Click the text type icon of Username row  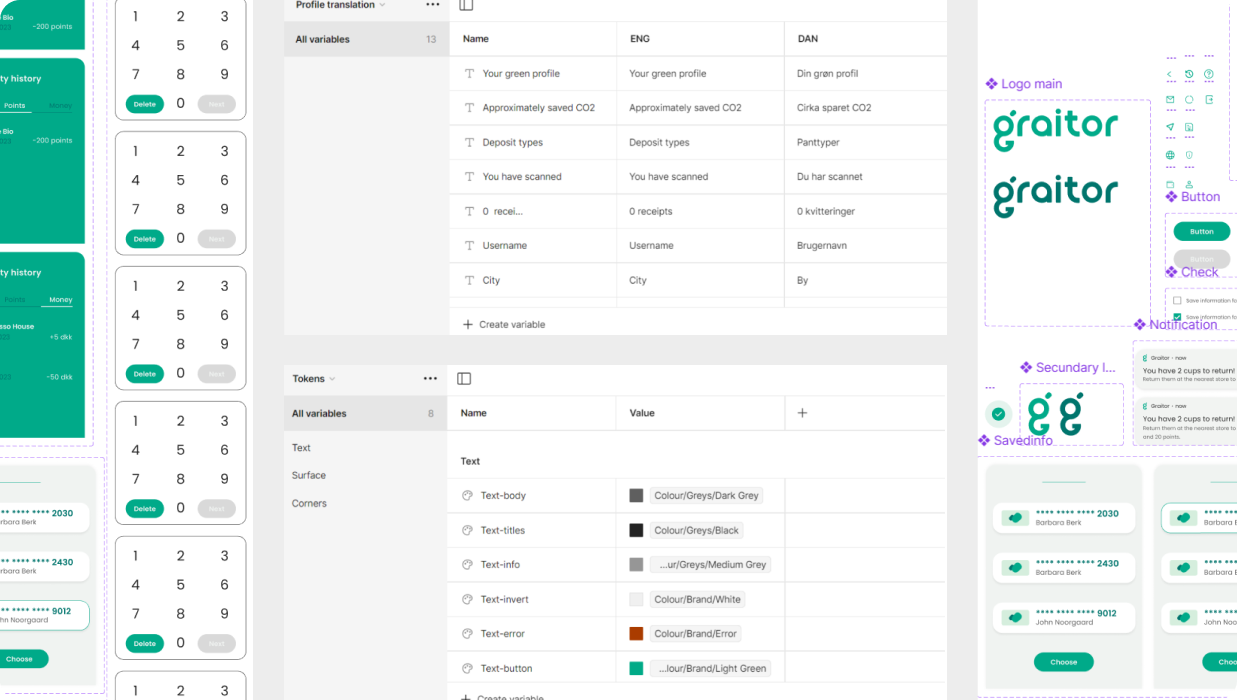pos(469,245)
